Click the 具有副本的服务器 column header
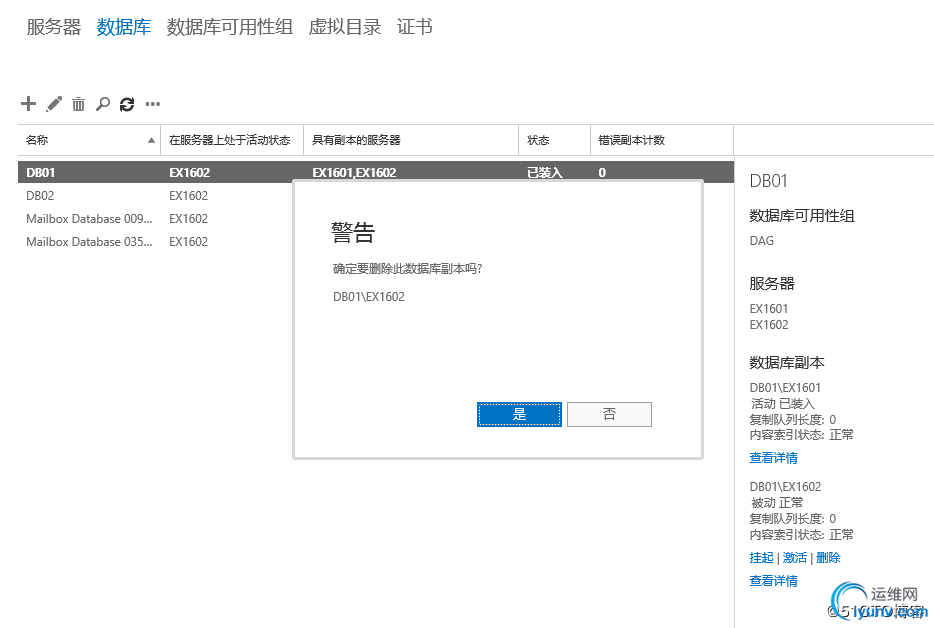The height and width of the screenshot is (628, 934). click(411, 140)
